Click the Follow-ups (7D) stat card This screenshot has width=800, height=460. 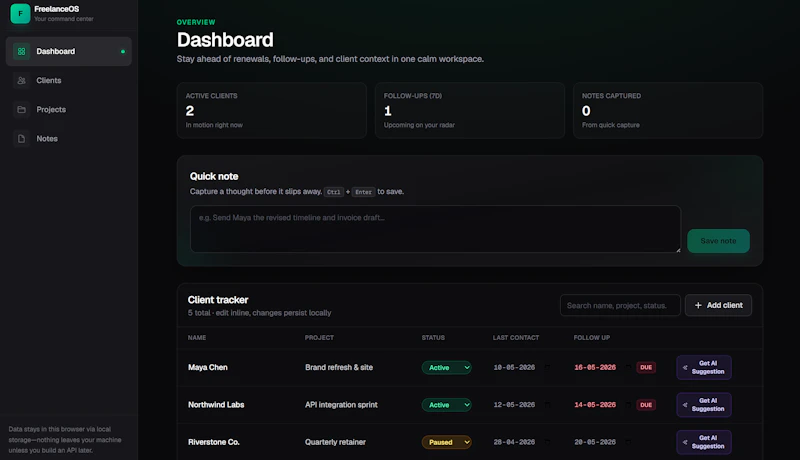[x=470, y=110]
